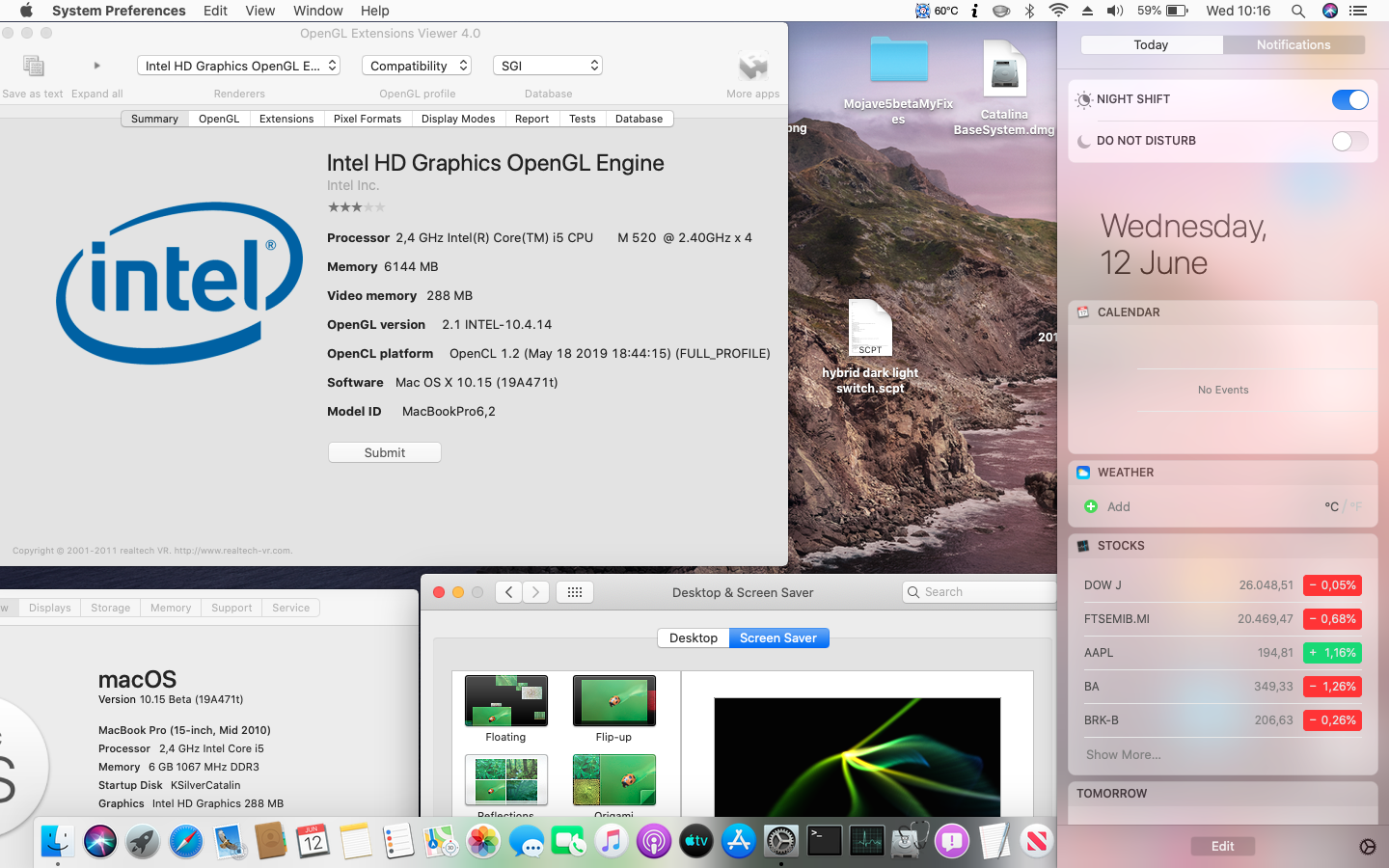This screenshot has width=1389, height=868.
Task: Open Finder from the Dock
Action: (x=57, y=841)
